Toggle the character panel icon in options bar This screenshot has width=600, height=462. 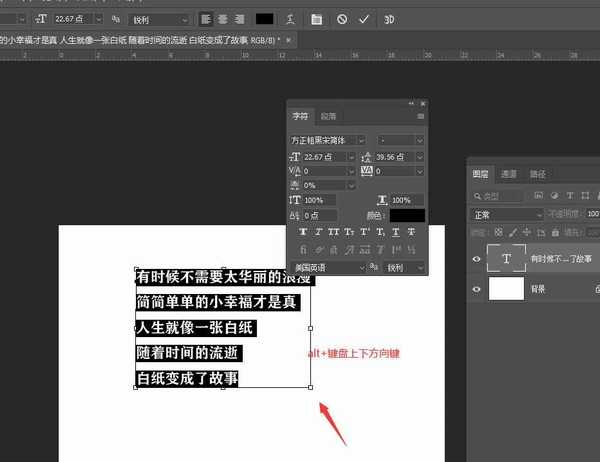316,19
